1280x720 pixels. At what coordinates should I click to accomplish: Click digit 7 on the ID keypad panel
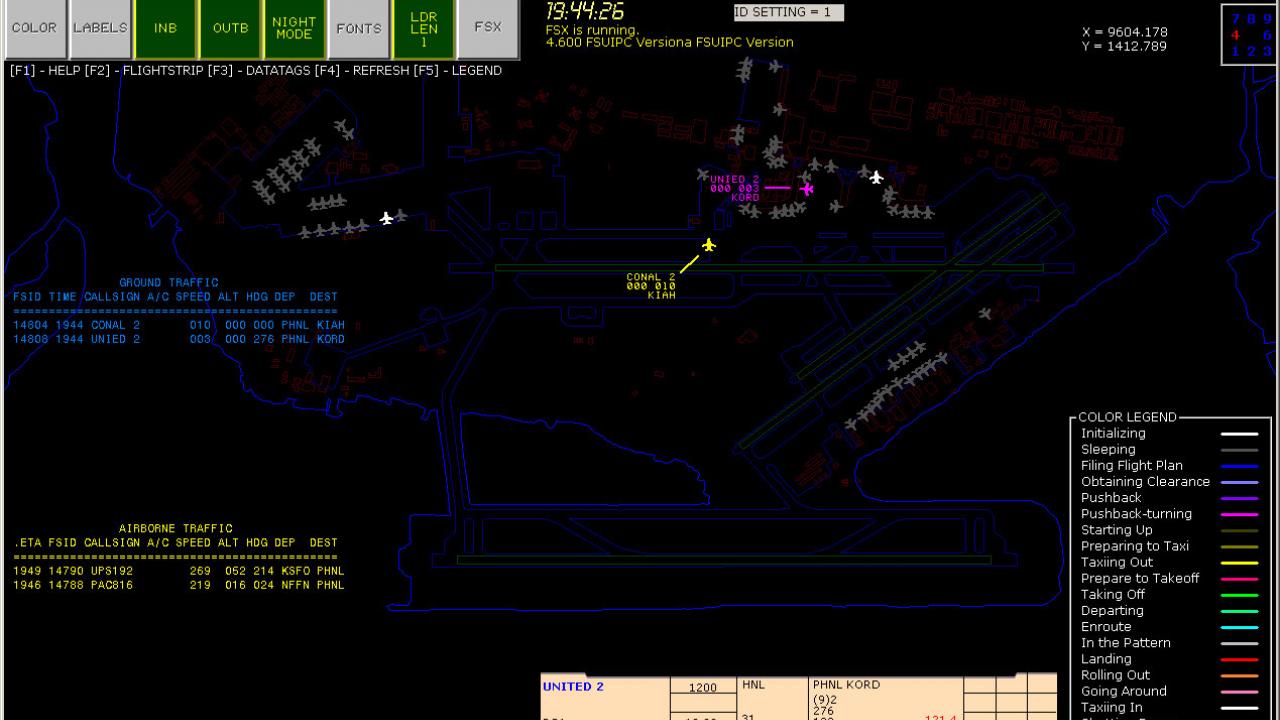tap(1234, 16)
